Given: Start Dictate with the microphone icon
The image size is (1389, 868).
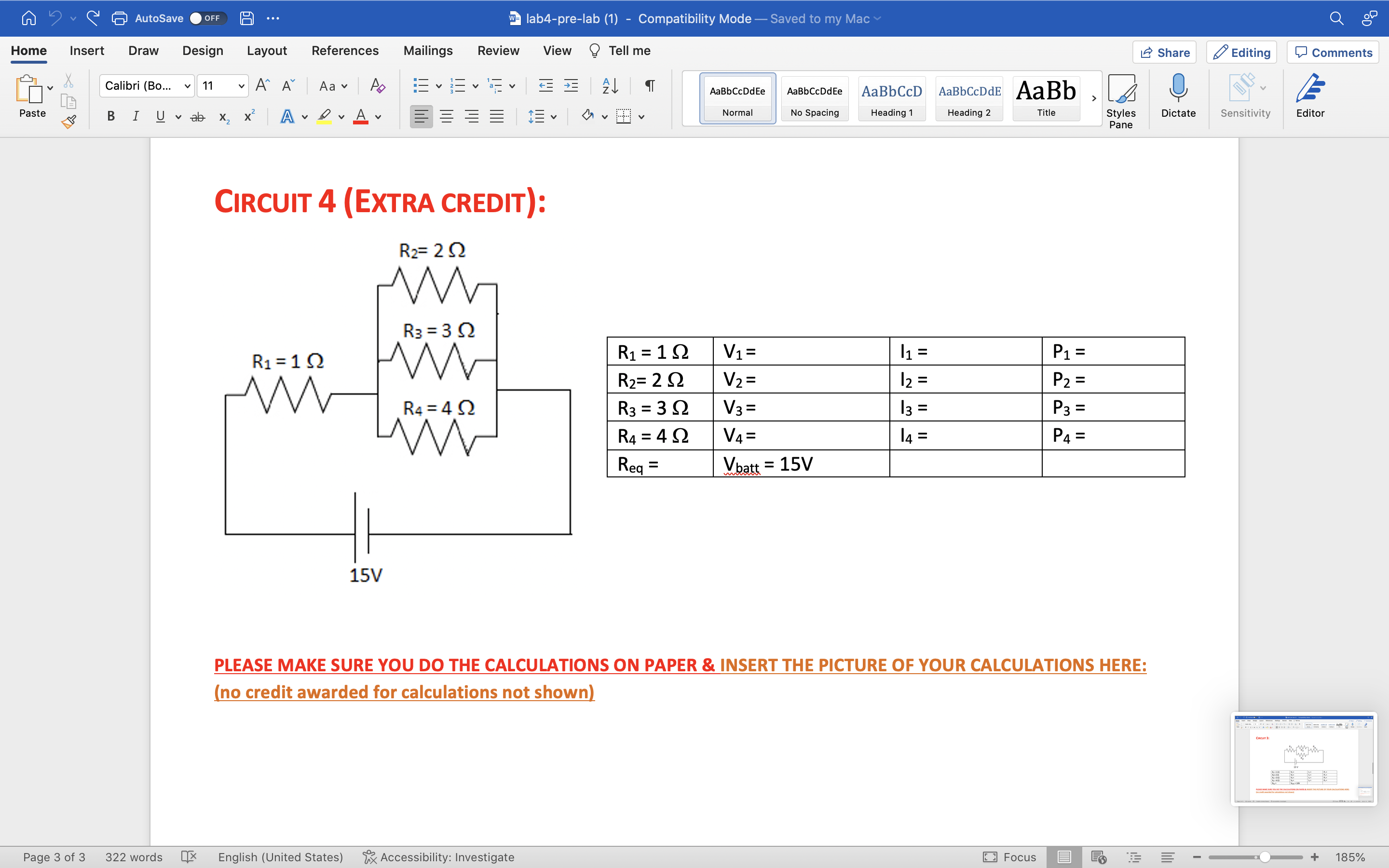Looking at the screenshot, I should (x=1178, y=95).
